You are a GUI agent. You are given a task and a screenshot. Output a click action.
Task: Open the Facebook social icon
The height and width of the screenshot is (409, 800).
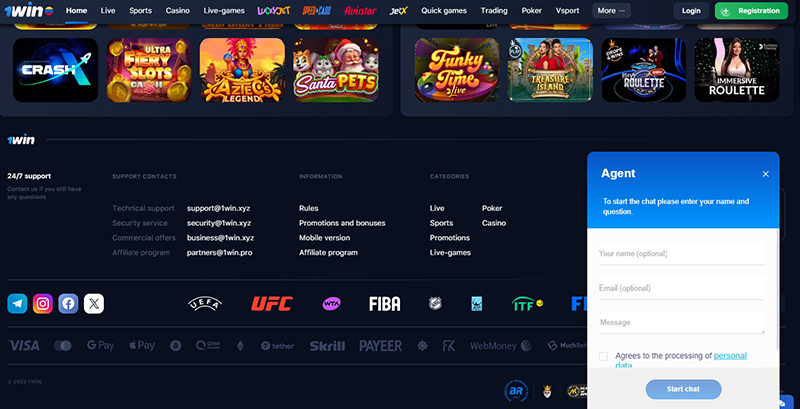(68, 304)
